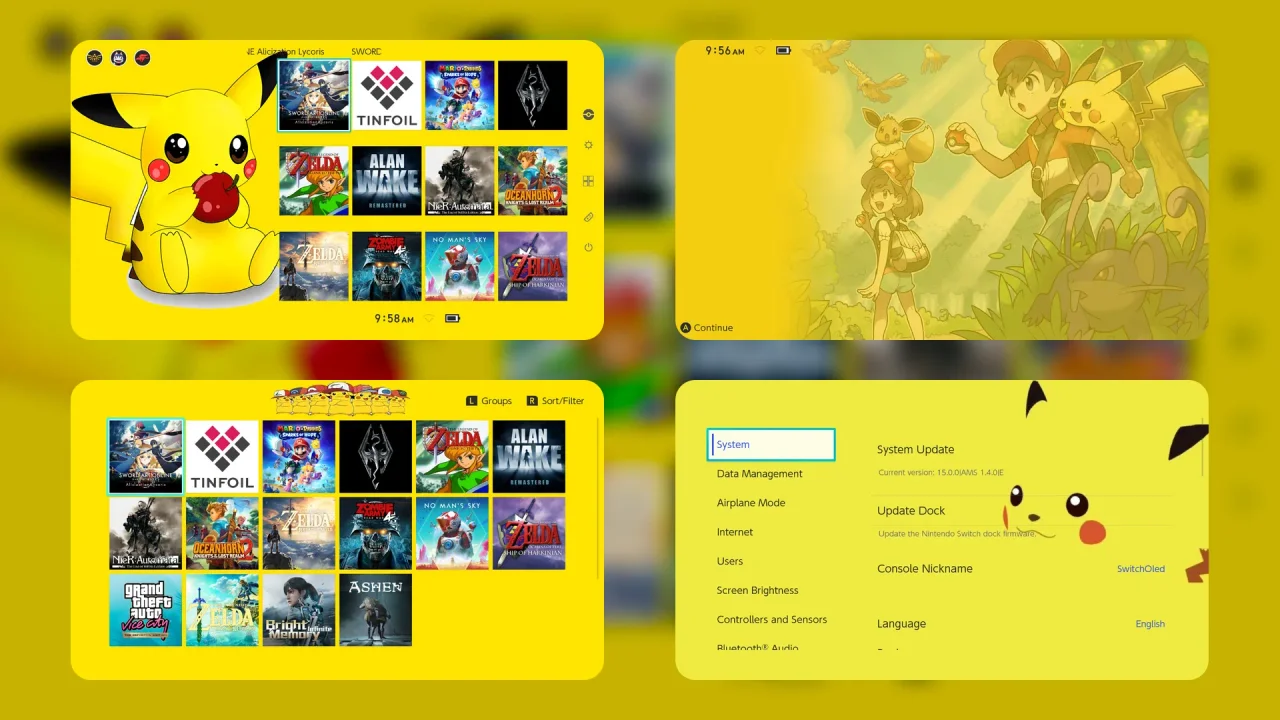Select the Zelda emblem user profile avatar
The width and height of the screenshot is (1280, 720).
(x=94, y=58)
